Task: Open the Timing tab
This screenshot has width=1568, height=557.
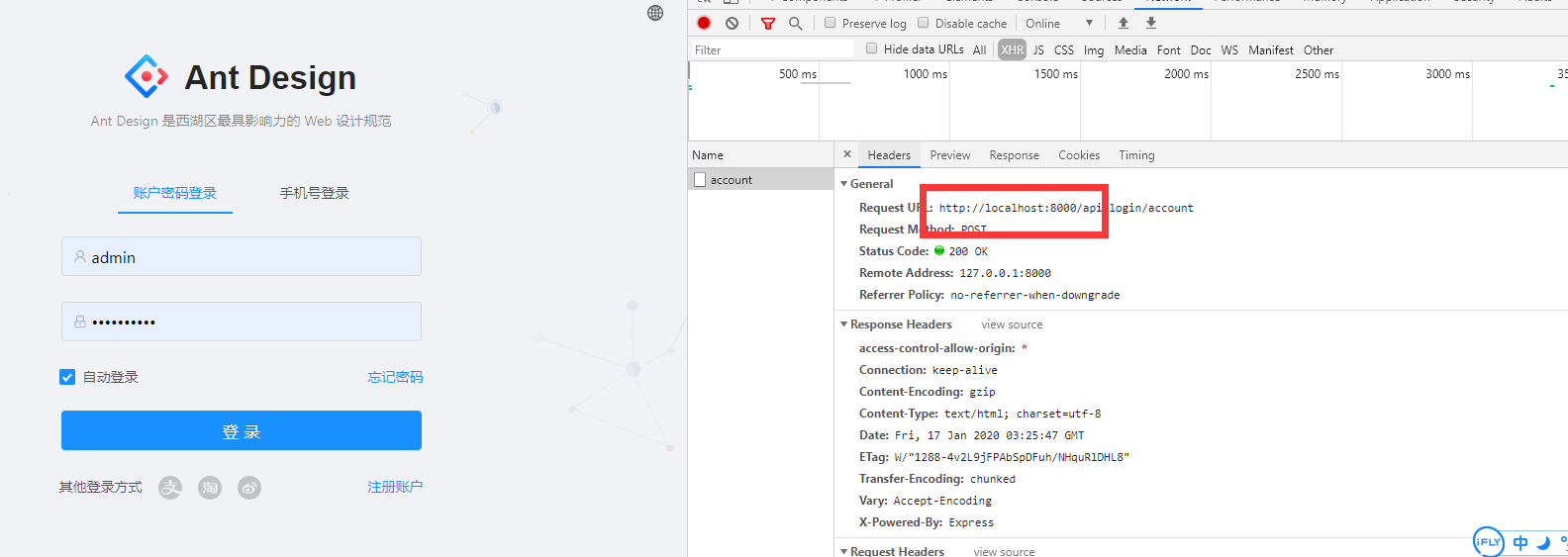Action: point(1136,155)
